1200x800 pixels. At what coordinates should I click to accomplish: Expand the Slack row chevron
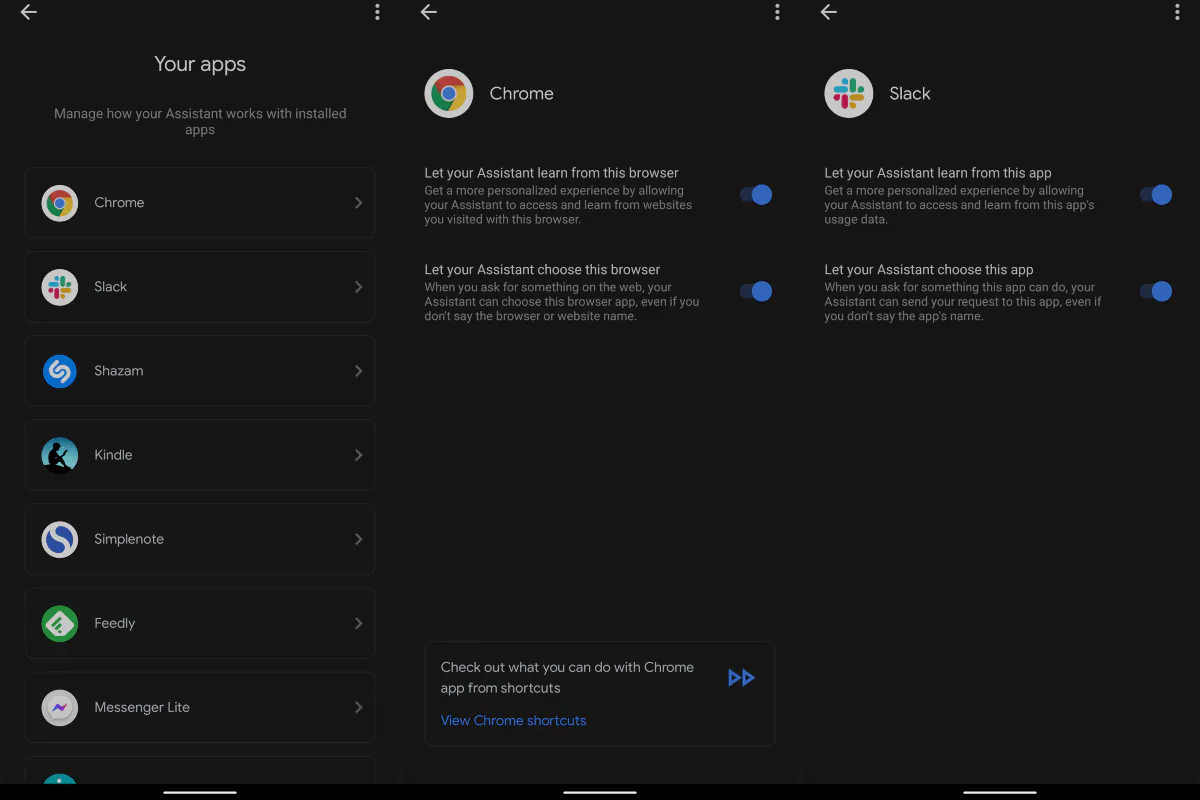pos(358,287)
